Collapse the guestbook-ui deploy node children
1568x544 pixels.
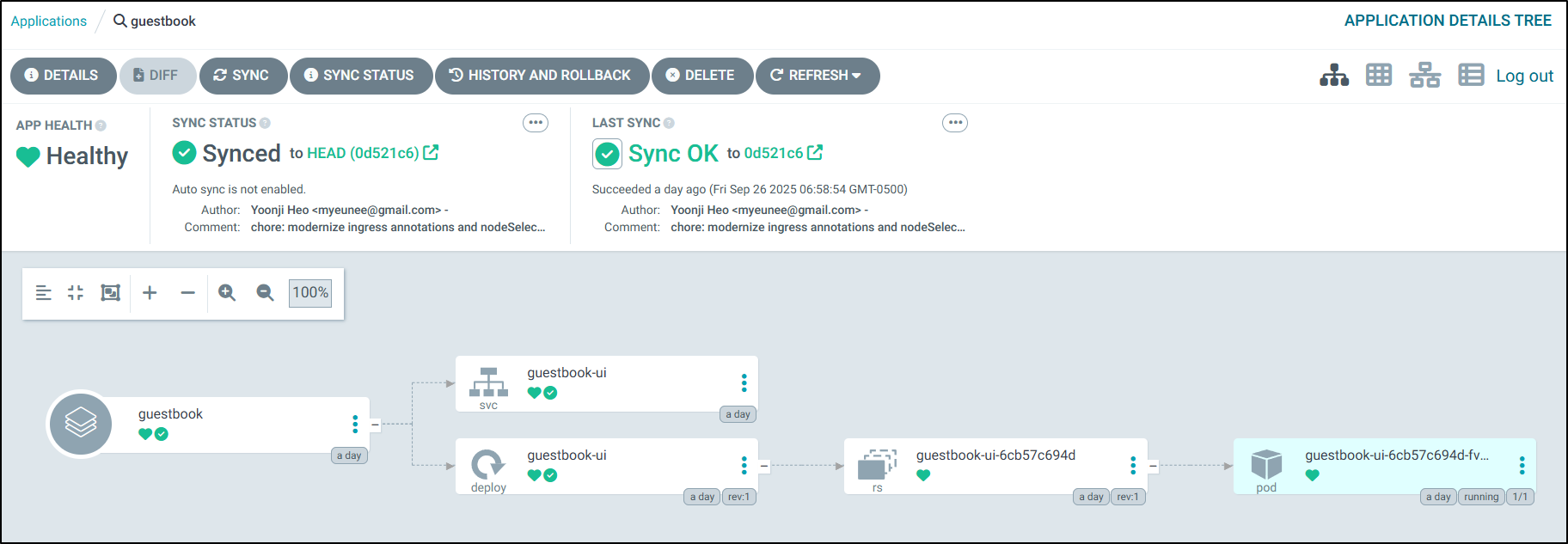764,466
